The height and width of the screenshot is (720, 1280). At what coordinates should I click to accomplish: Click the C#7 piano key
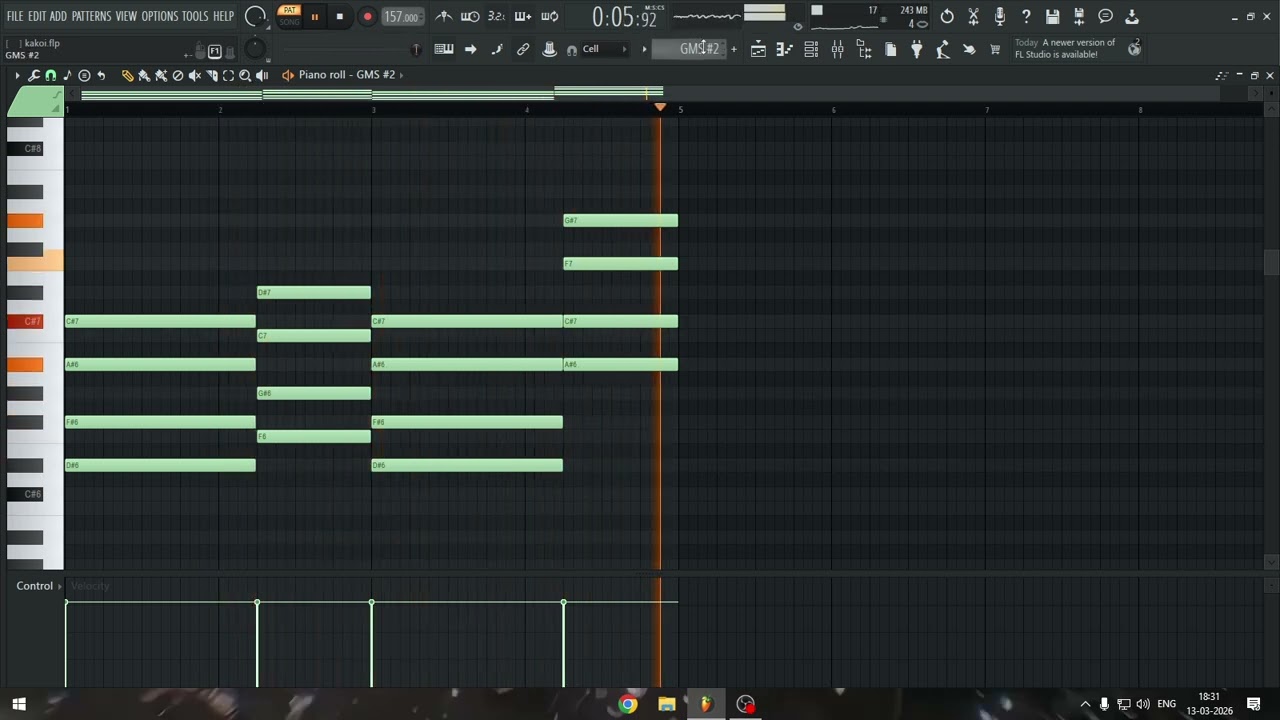click(25, 321)
